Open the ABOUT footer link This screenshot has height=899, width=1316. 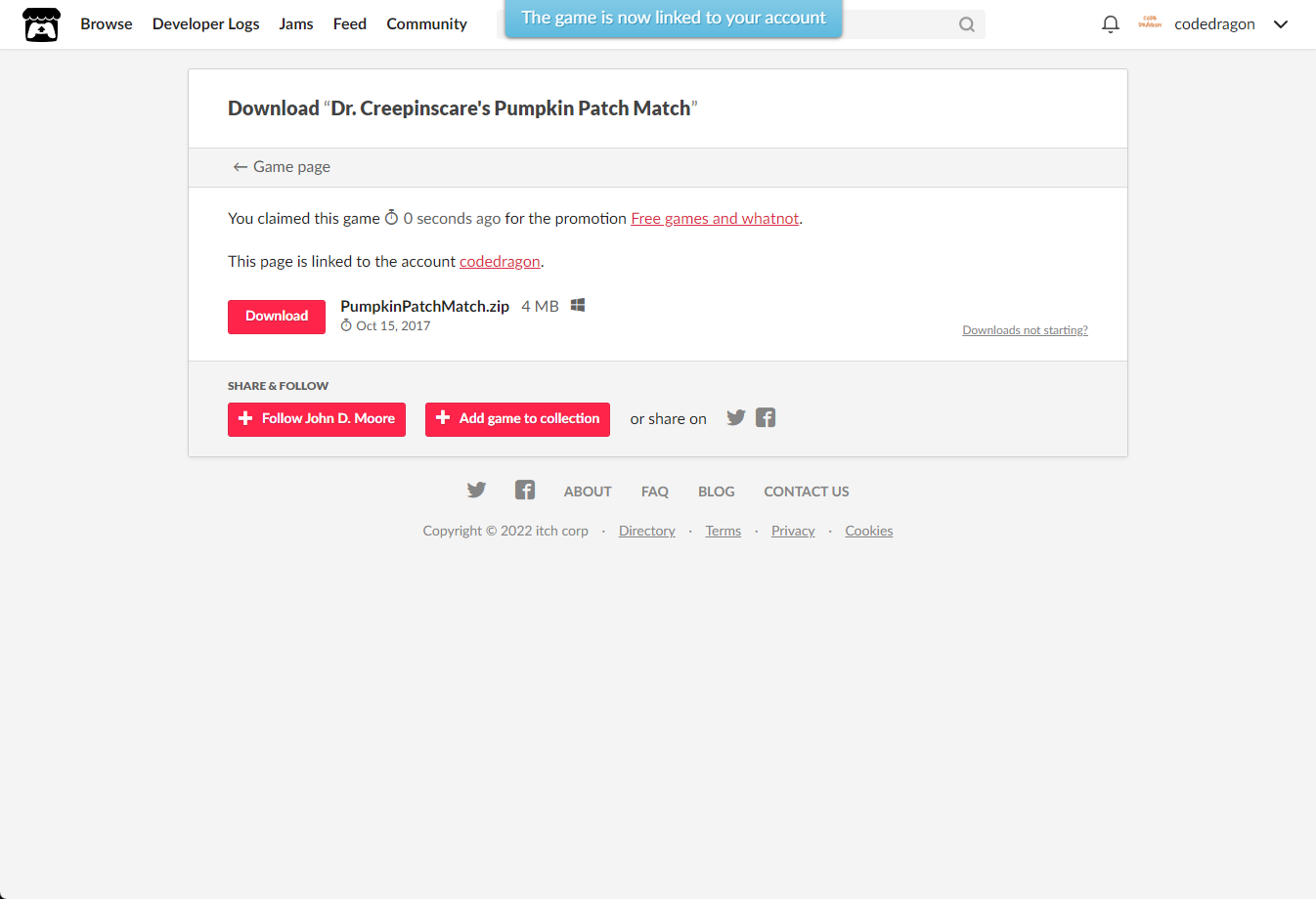[588, 492]
